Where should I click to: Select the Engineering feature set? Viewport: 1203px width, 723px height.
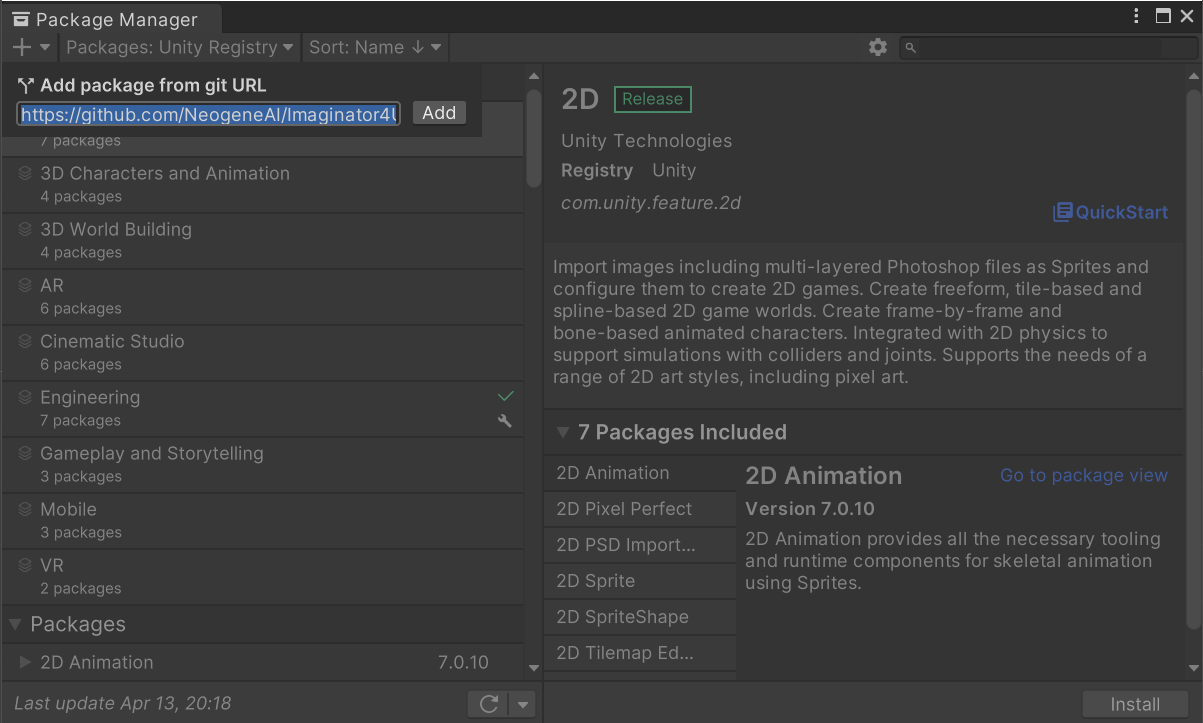[x=262, y=408]
